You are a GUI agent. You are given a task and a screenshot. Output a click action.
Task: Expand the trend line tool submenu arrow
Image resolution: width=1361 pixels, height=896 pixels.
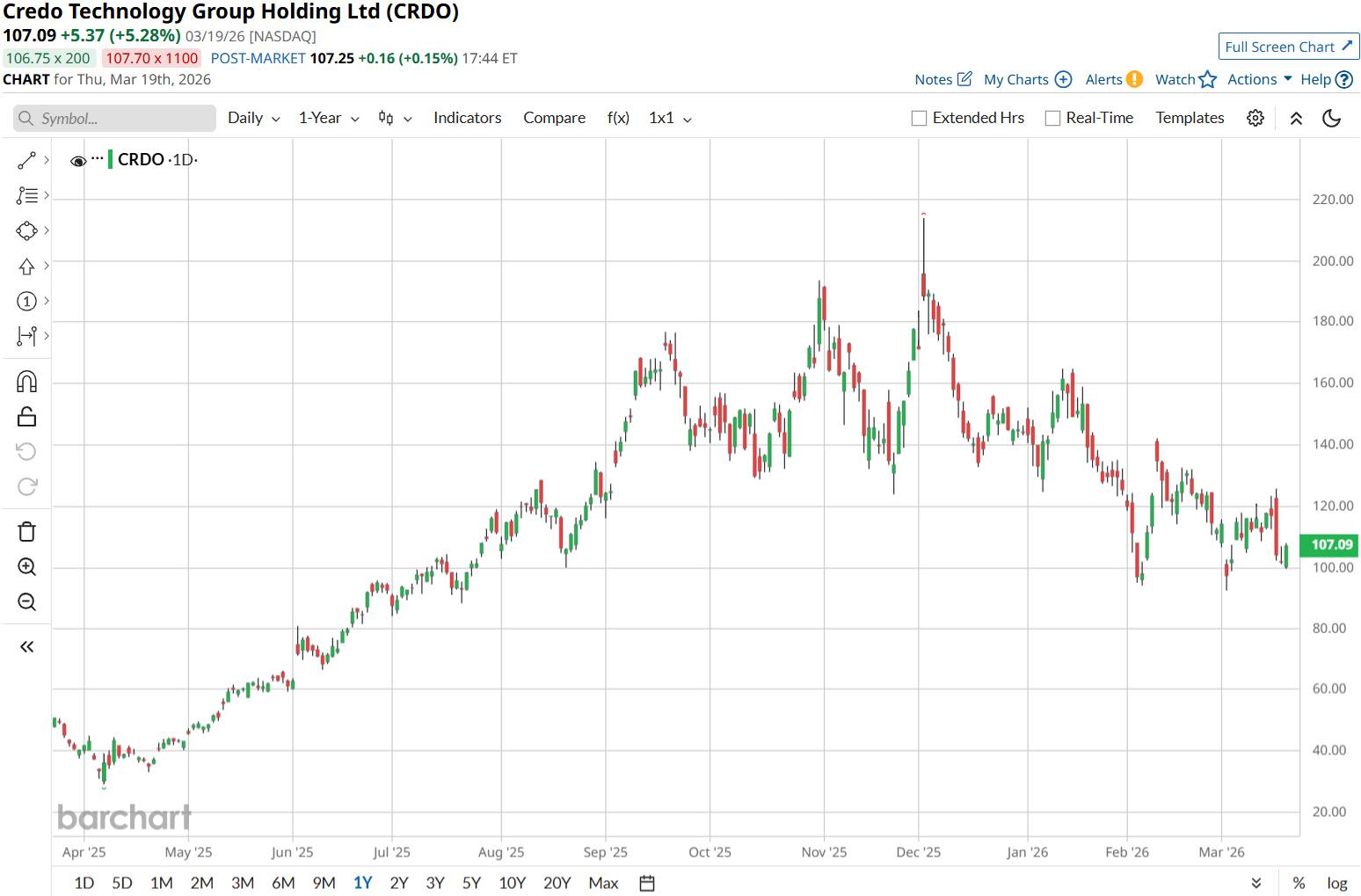coord(47,160)
